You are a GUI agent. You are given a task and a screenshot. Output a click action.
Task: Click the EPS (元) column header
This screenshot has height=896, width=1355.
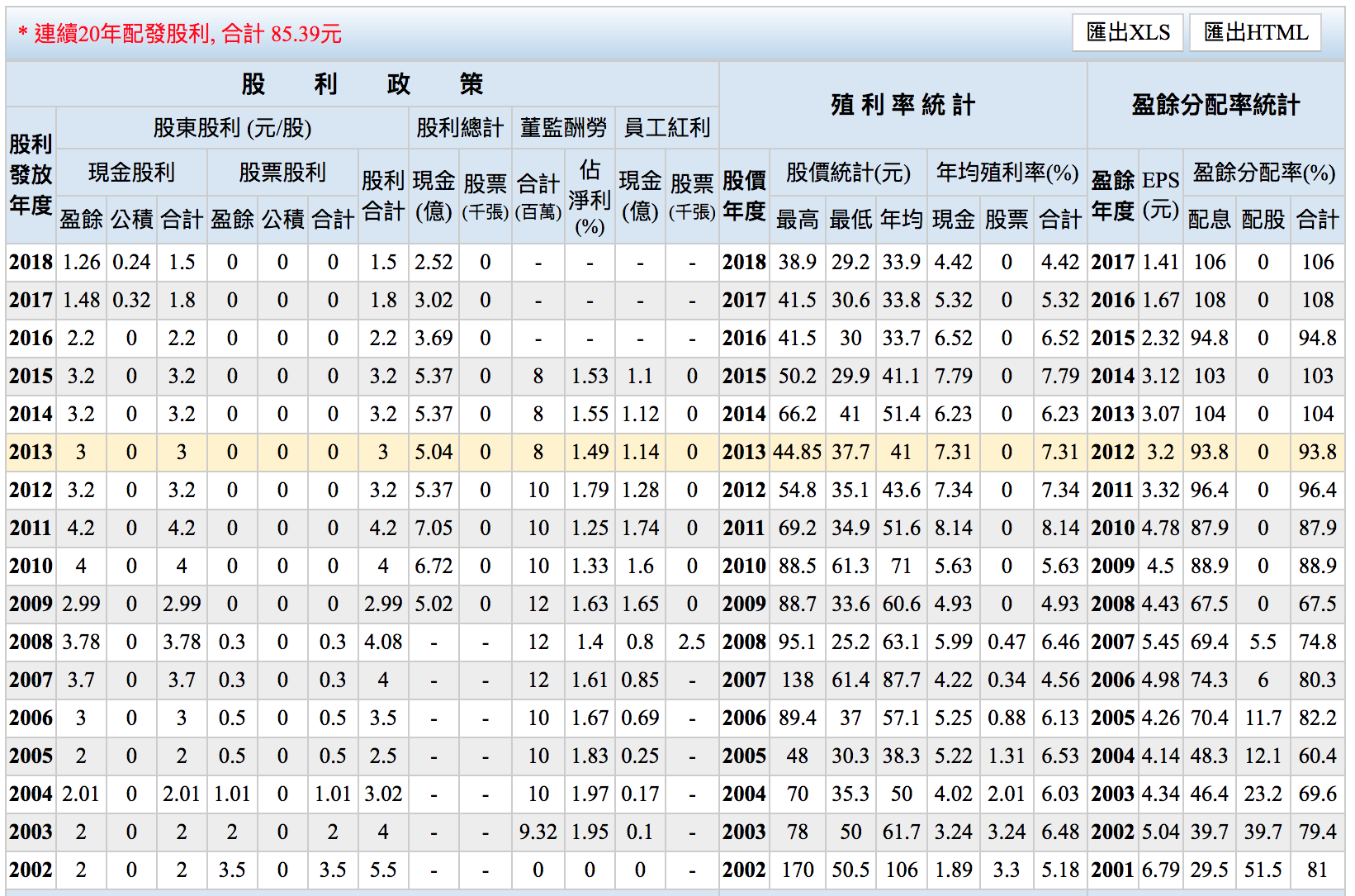coord(1160,196)
